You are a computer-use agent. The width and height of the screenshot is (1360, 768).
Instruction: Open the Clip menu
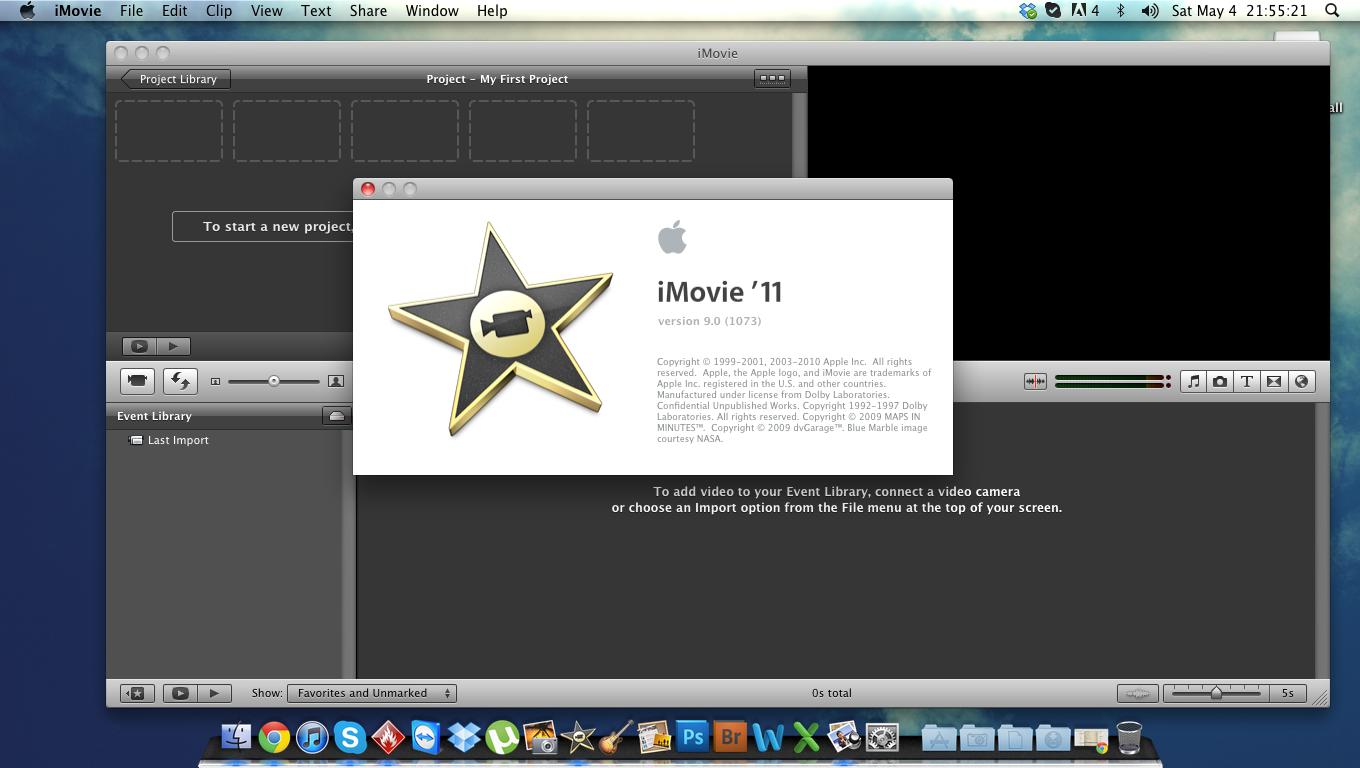pos(218,11)
